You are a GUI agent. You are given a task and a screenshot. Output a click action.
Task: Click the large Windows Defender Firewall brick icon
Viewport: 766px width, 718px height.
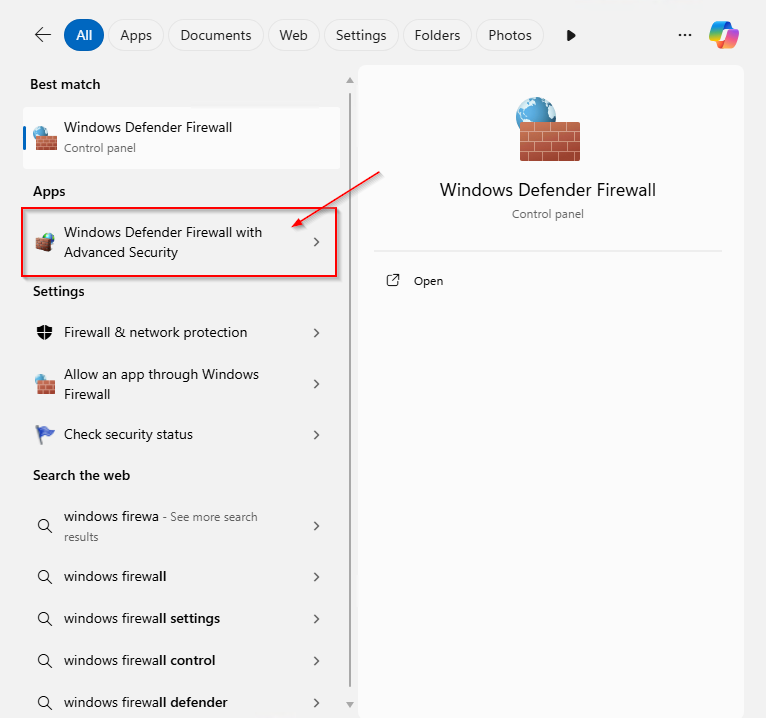pos(548,131)
